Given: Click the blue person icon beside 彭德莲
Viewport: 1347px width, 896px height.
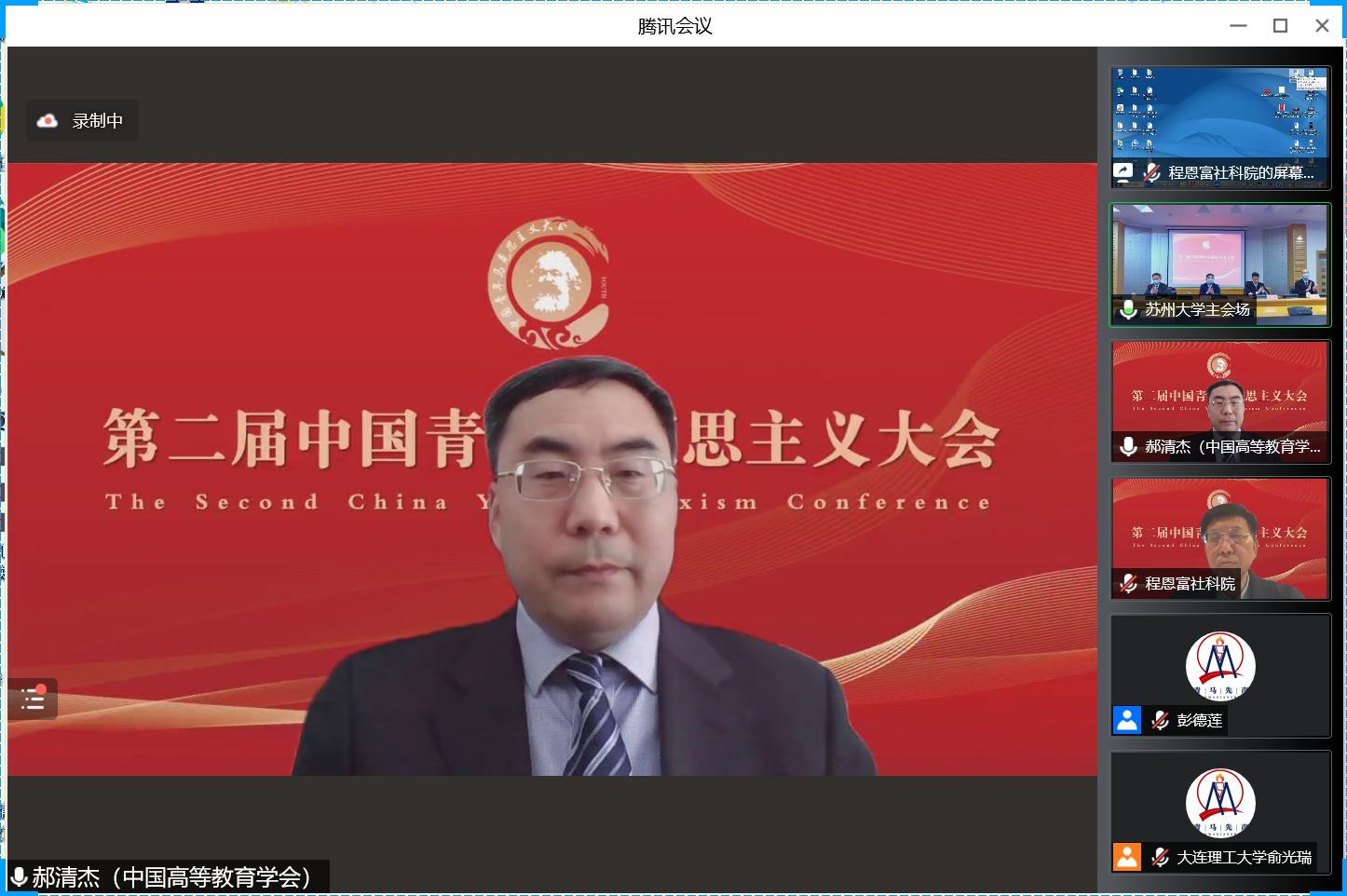Looking at the screenshot, I should coord(1127,720).
